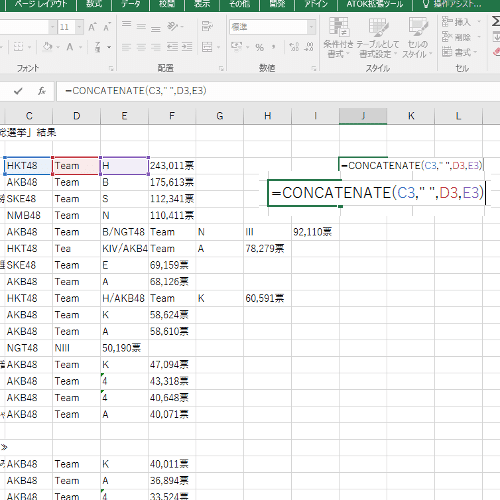This screenshot has height=500, width=500.
Task: Open 条件付き書式 conditional formatting
Action: pos(338,38)
